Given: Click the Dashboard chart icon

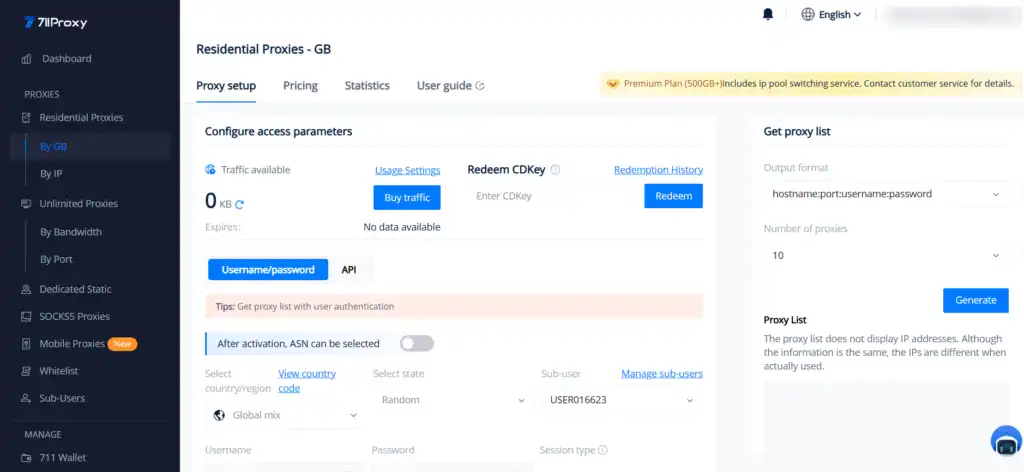Looking at the screenshot, I should [x=27, y=59].
